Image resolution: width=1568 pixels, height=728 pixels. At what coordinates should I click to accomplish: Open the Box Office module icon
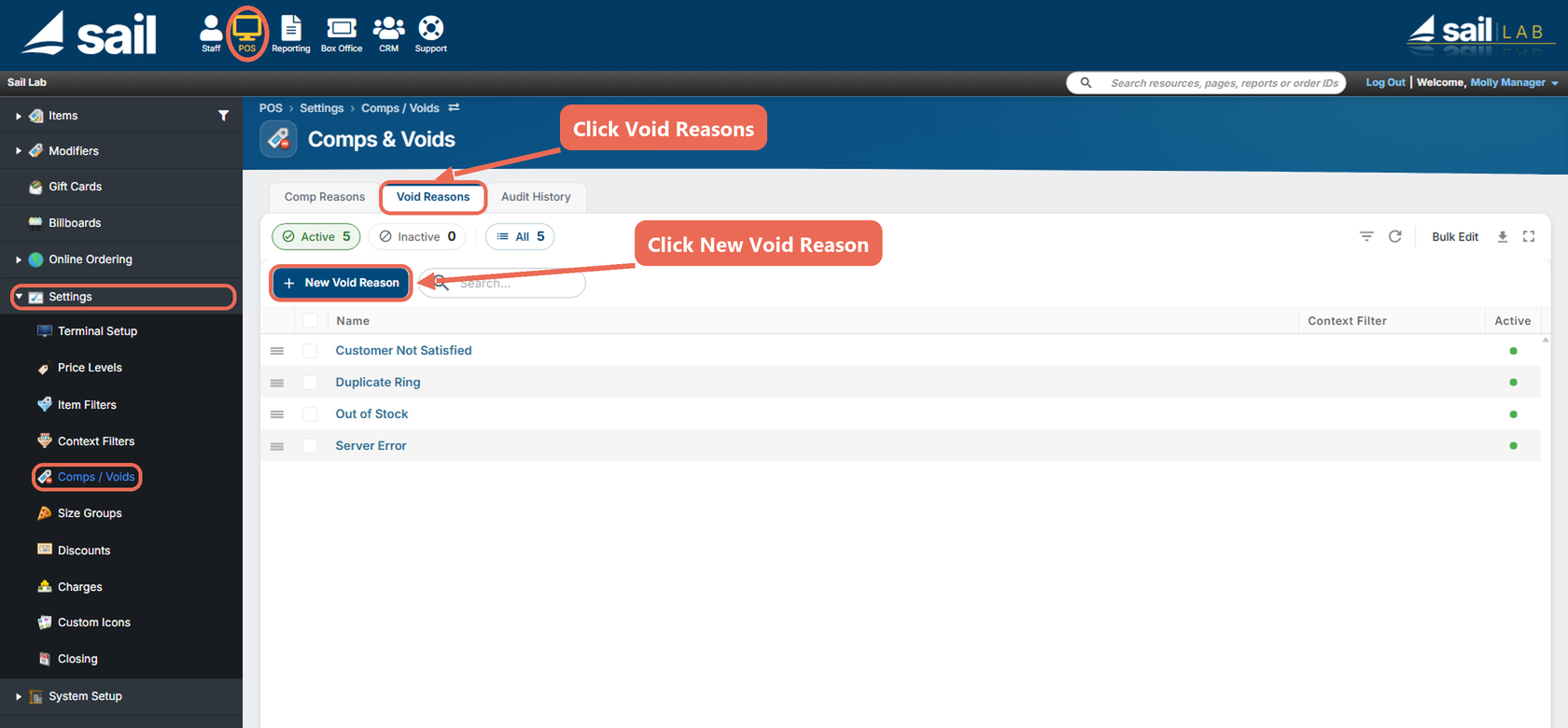342,34
